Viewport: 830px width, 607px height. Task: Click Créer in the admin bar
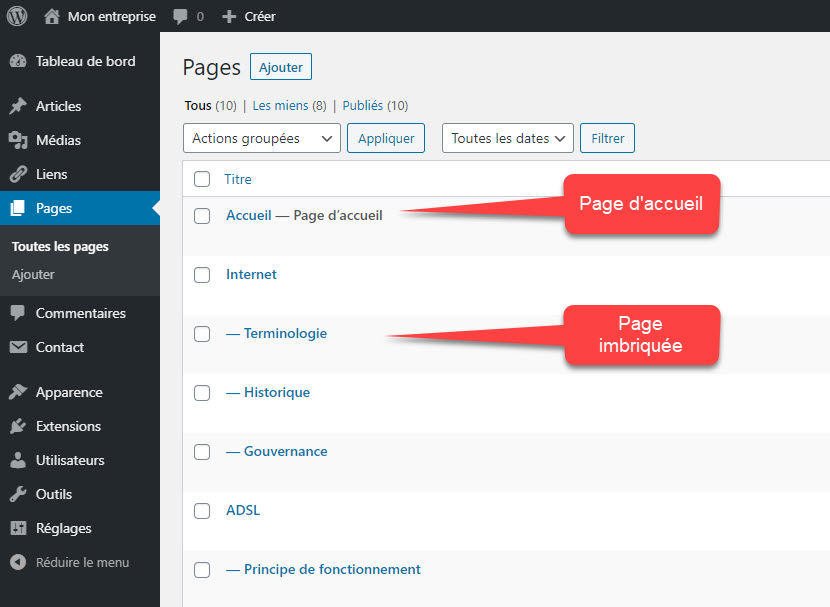coord(260,16)
